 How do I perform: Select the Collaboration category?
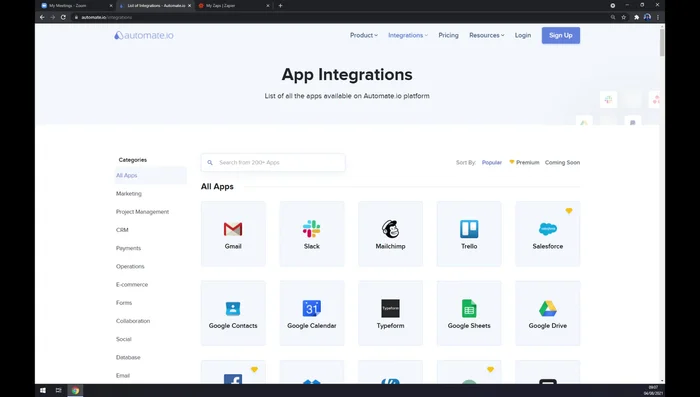coord(133,321)
